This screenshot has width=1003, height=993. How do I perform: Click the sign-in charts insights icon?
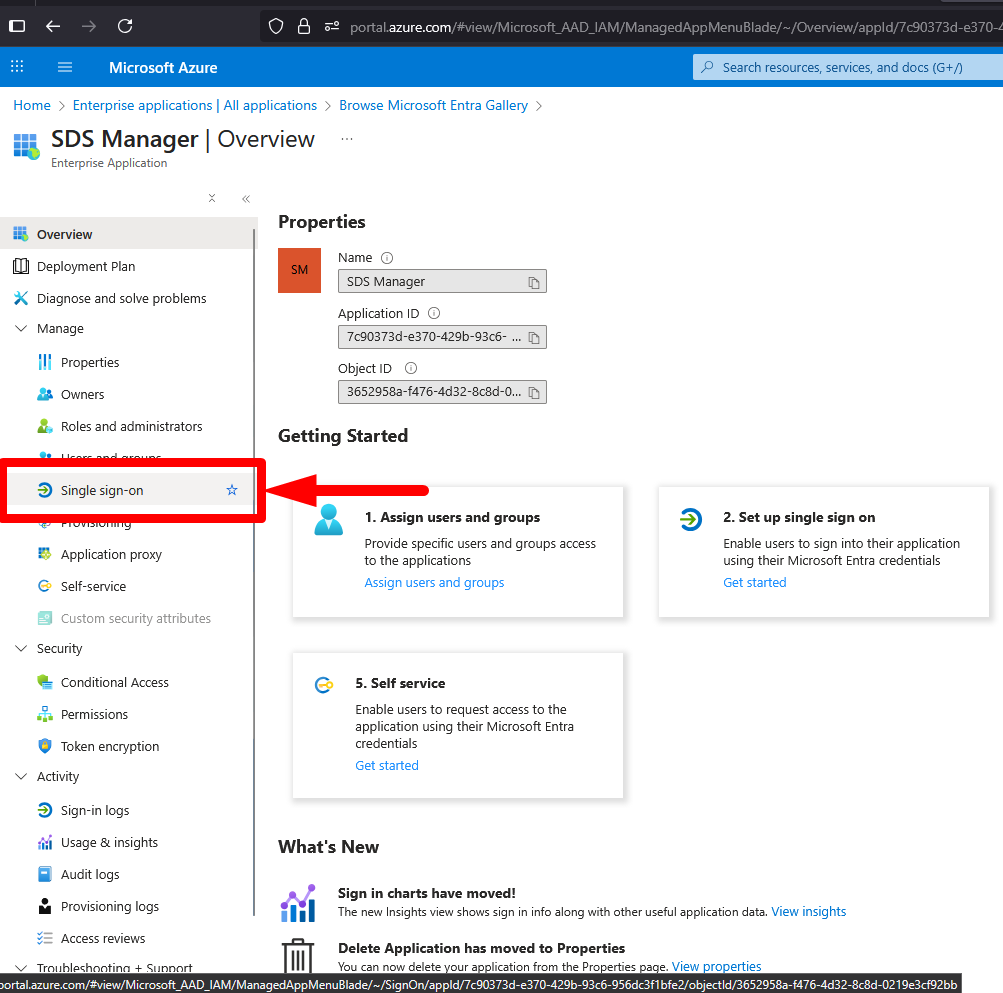pyautogui.click(x=298, y=903)
